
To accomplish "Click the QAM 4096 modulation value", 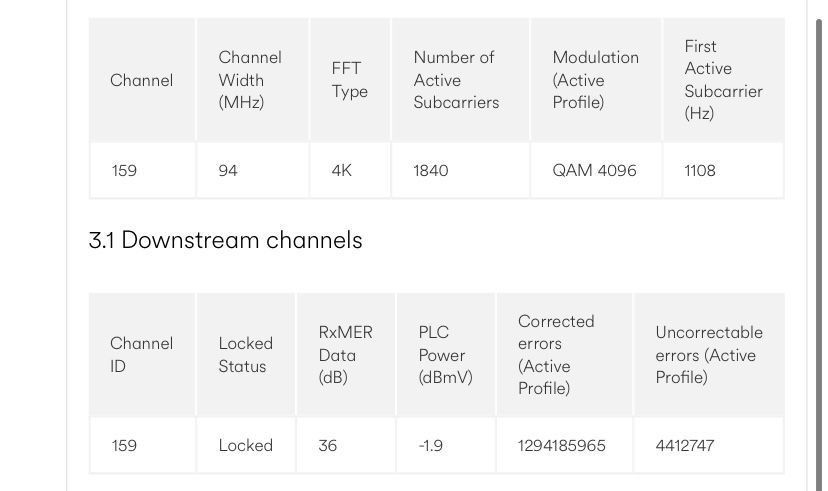I will coord(594,171).
